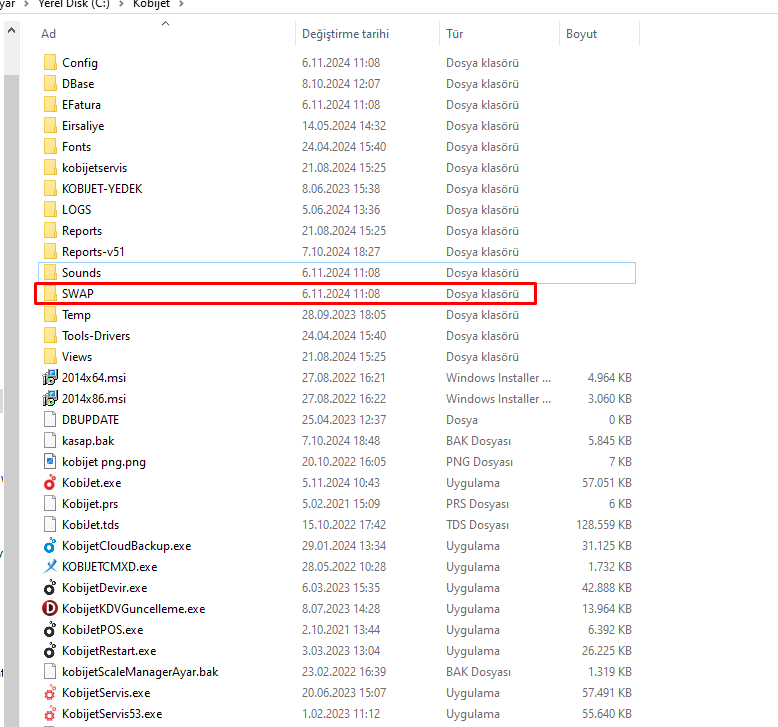Image resolution: width=778 pixels, height=727 pixels.
Task: Click the 4.964 KB size value
Action: [x=610, y=378]
